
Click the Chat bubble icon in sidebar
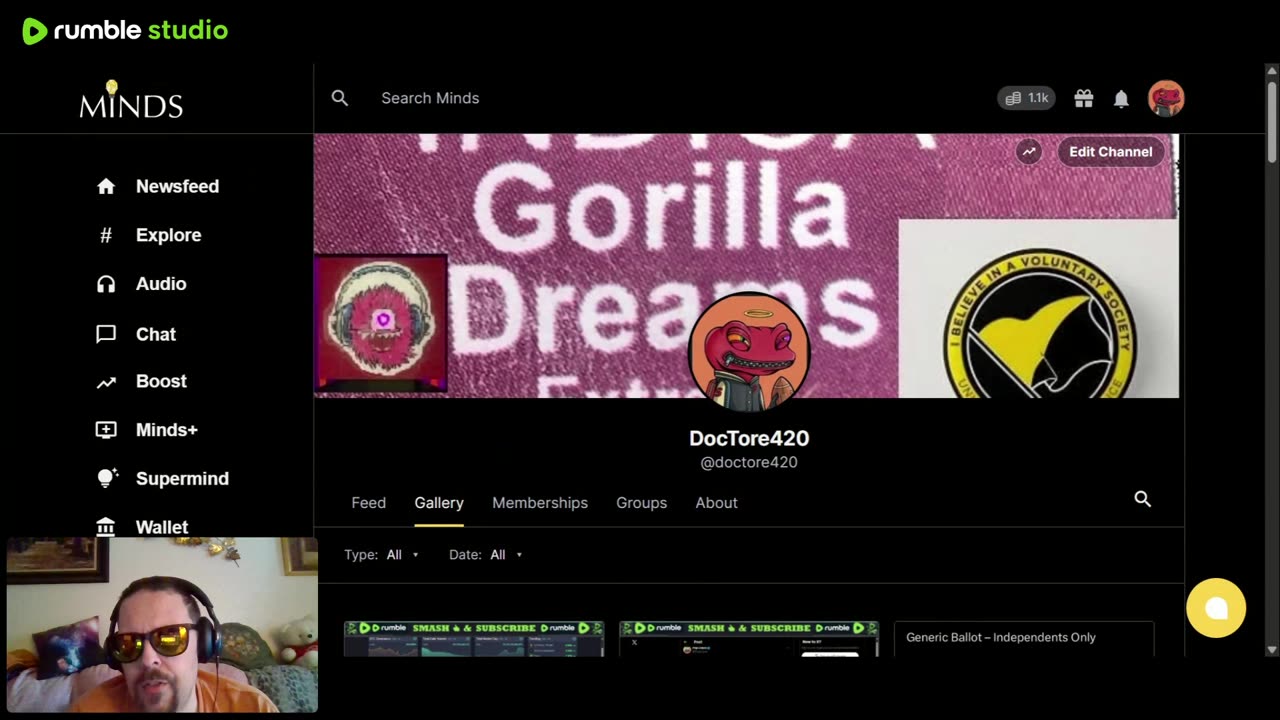(x=106, y=334)
